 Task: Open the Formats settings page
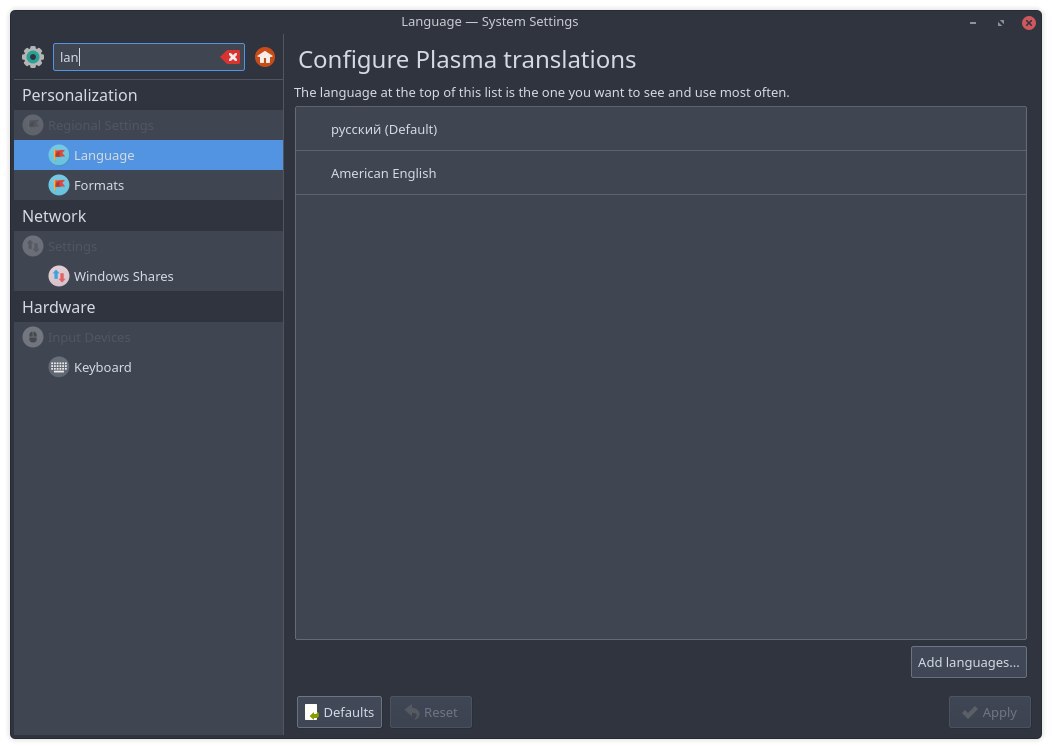[148, 185]
